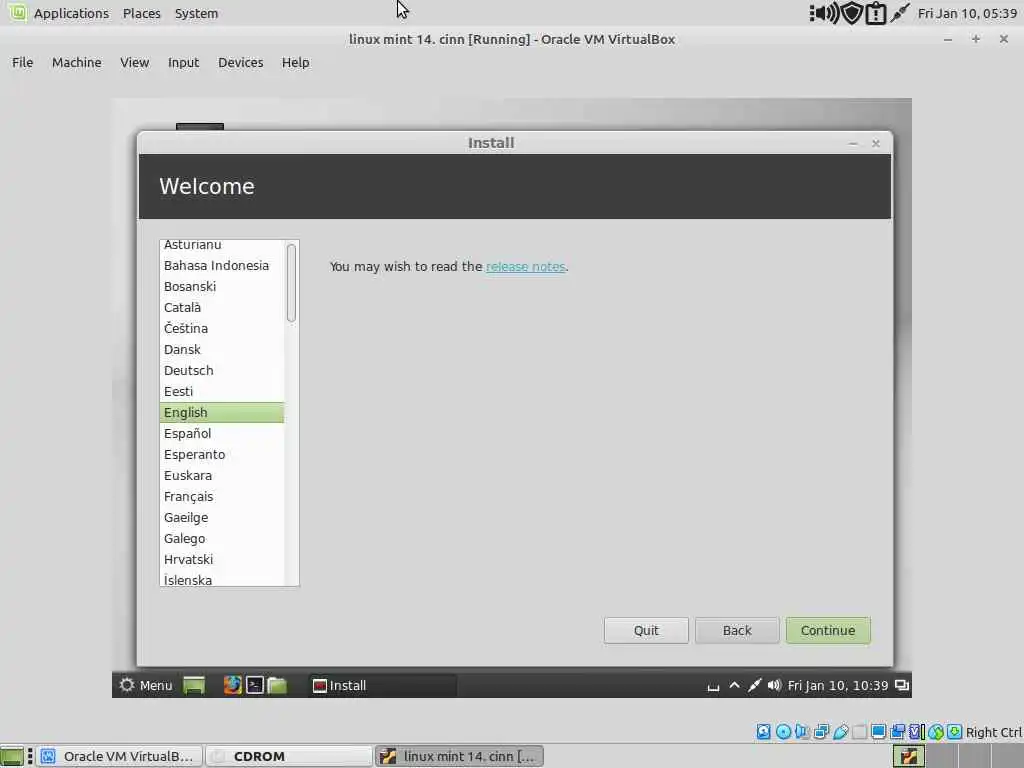Launch Firefox from the guest panel
Screen dimensions: 1024x768
coord(232,685)
